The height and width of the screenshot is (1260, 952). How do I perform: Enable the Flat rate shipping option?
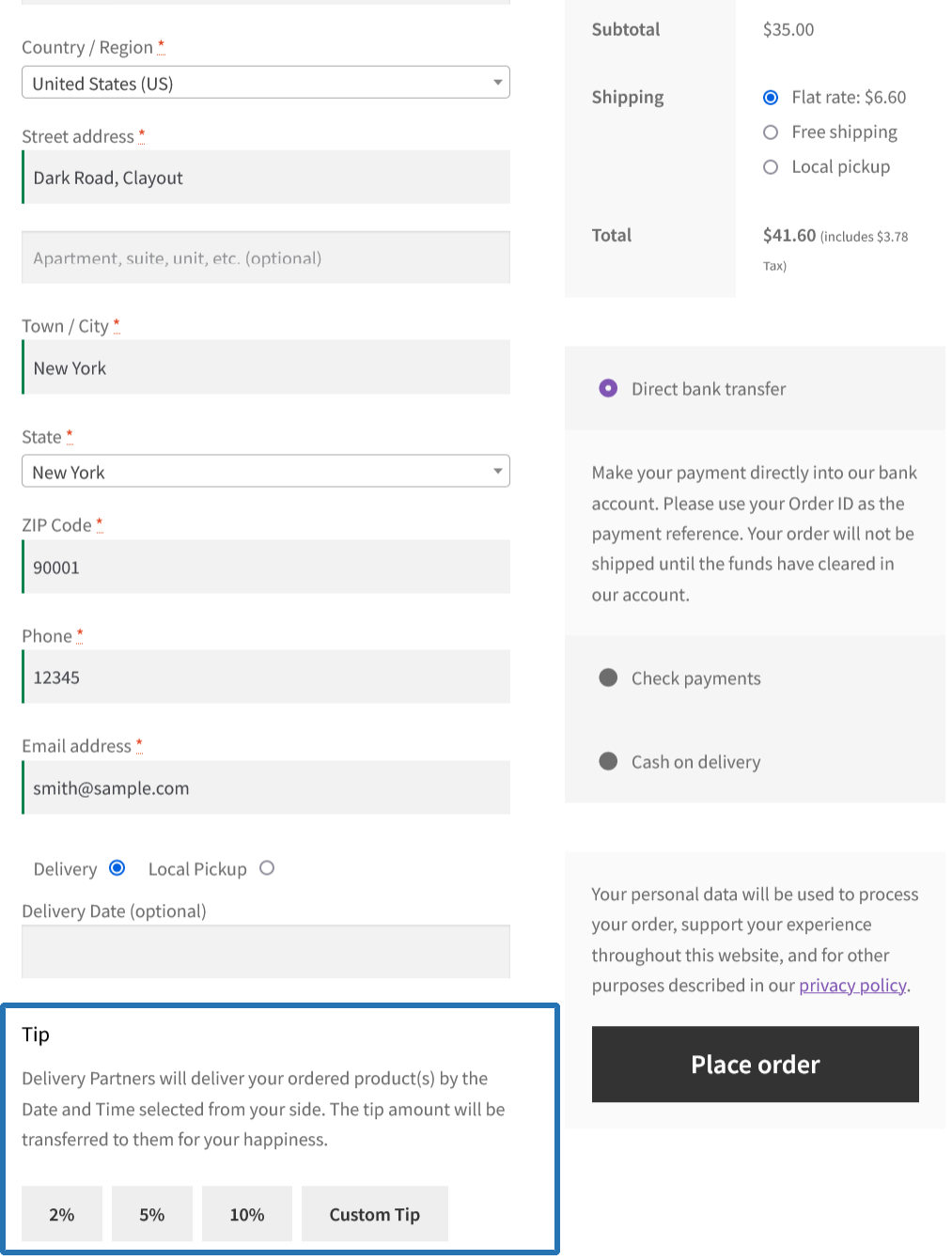tap(771, 97)
